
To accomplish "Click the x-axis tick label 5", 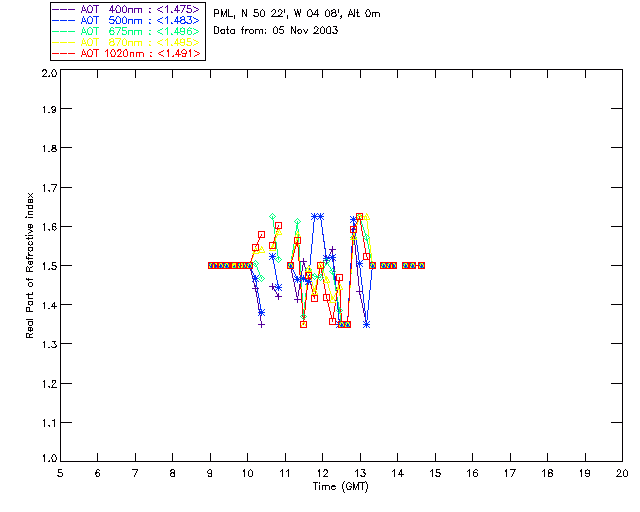I will (x=60, y=473).
